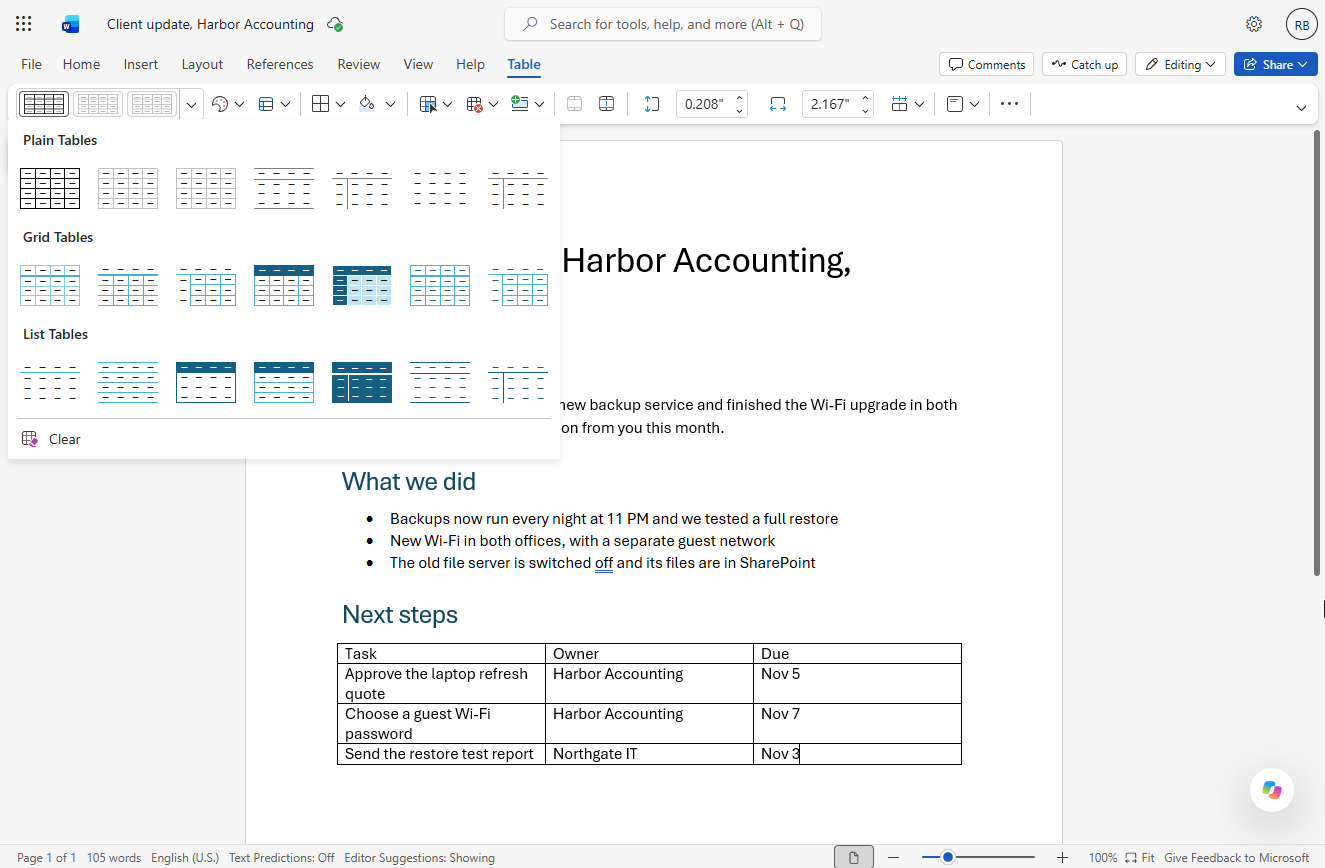This screenshot has height=868, width=1325.
Task: Click the merge cells icon
Action: pyautogui.click(x=574, y=104)
